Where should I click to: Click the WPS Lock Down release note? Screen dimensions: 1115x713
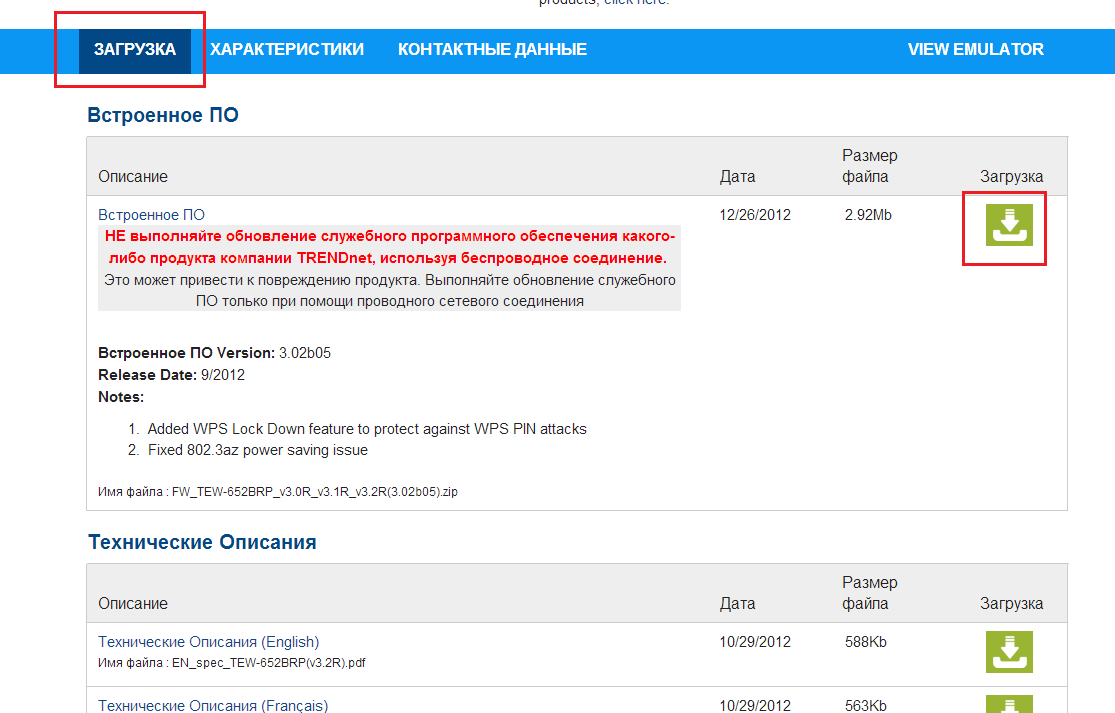367,429
